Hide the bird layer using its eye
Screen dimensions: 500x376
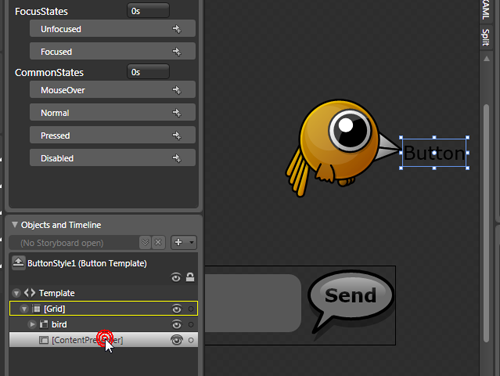pyautogui.click(x=177, y=324)
